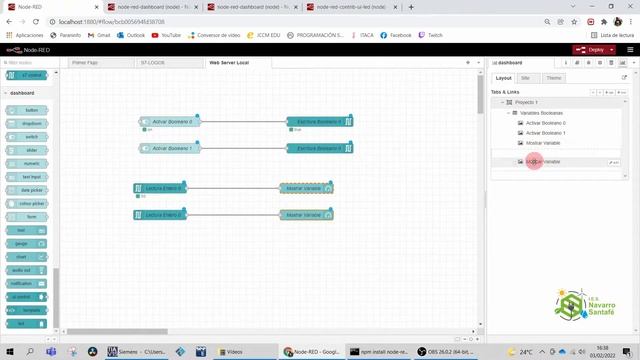This screenshot has height=360, width=640.
Task: Select the numeric node in the palette
Action: click(27, 164)
